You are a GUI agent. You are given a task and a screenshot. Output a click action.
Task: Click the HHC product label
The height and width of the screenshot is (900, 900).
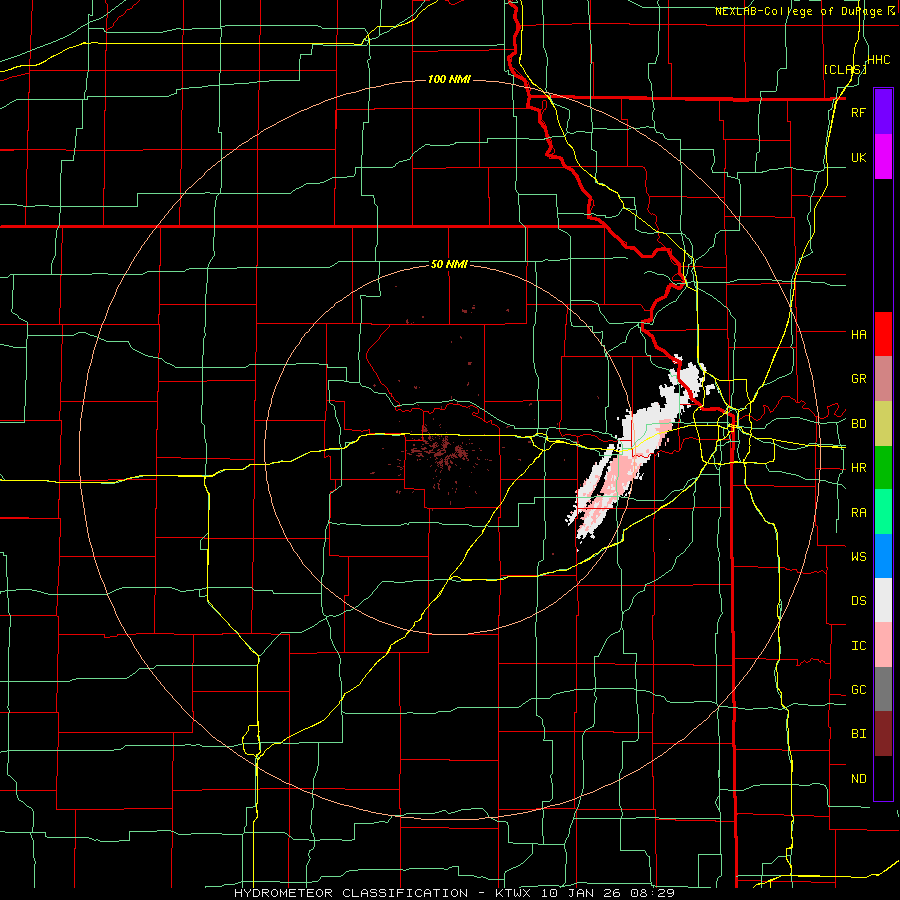click(878, 60)
